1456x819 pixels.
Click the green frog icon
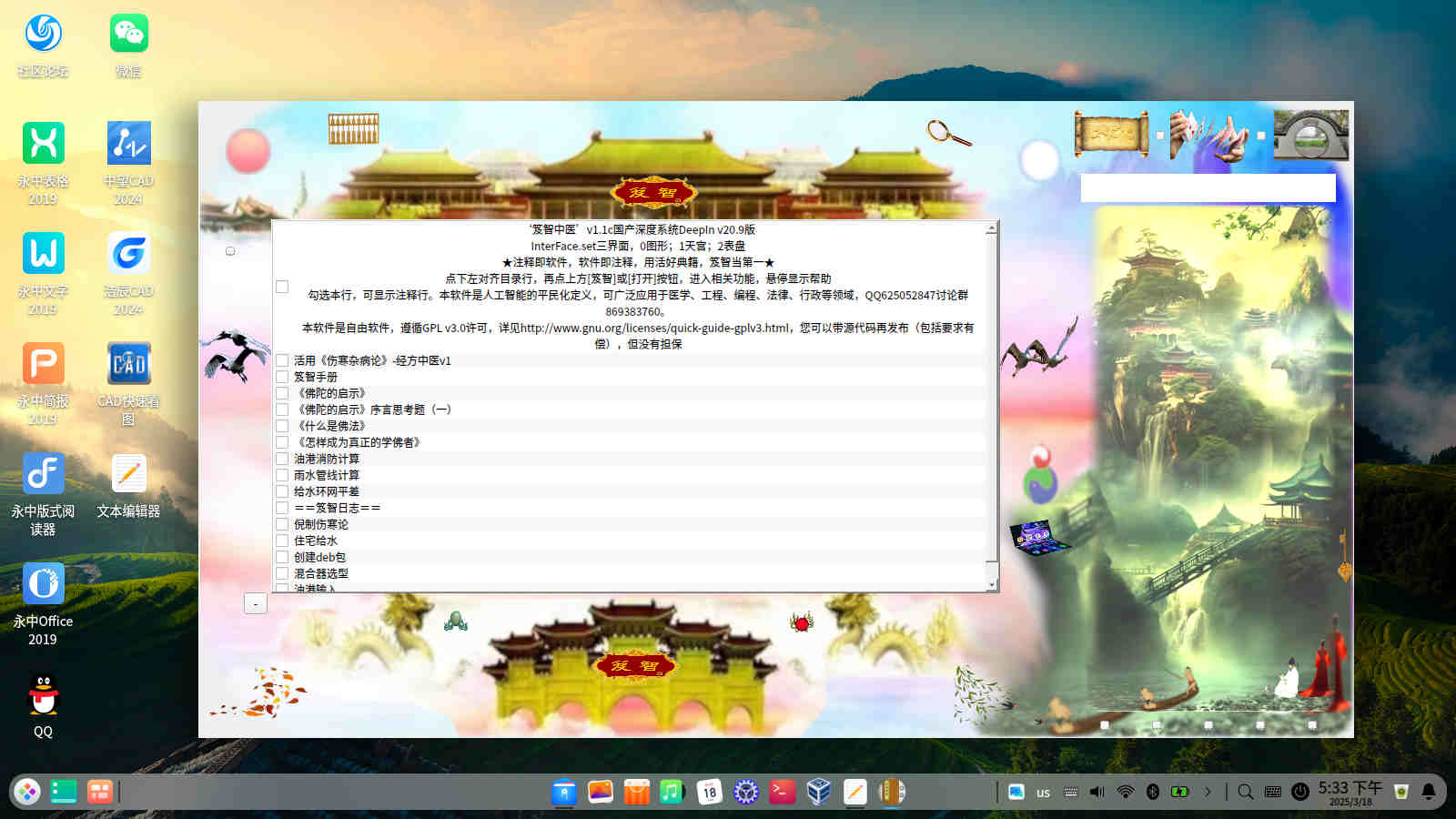pyautogui.click(x=456, y=622)
